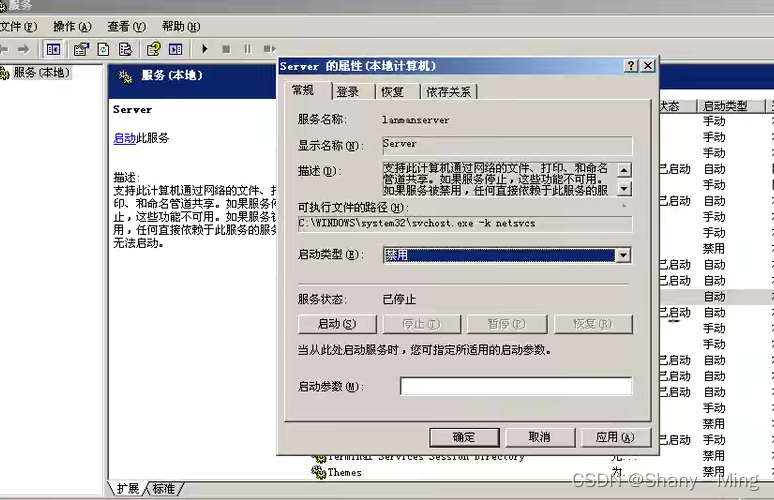Click the 确定 button
774x500 pixels.
click(x=464, y=437)
